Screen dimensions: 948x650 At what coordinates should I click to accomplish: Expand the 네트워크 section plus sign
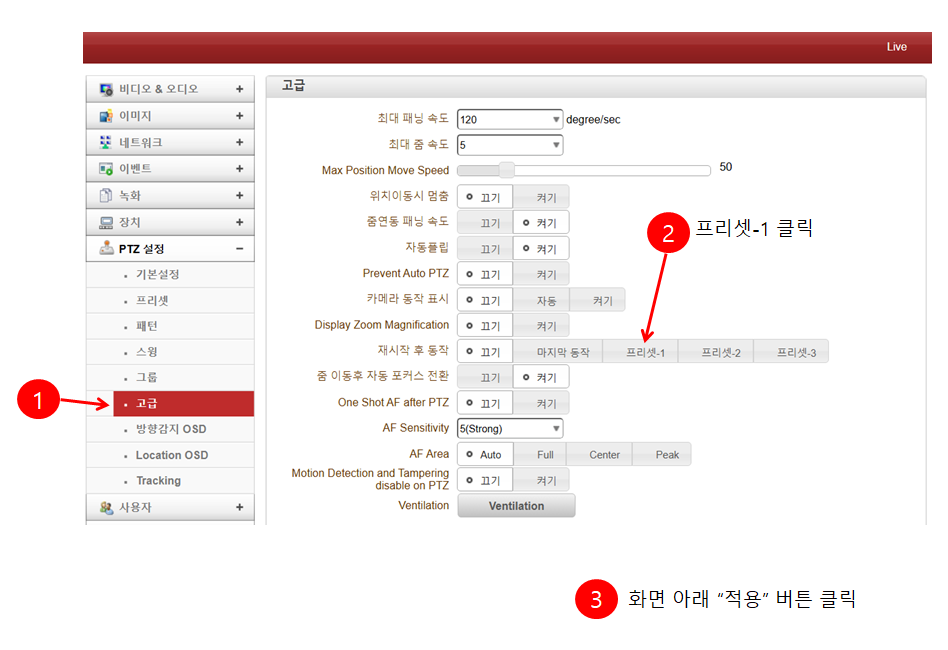coord(239,142)
